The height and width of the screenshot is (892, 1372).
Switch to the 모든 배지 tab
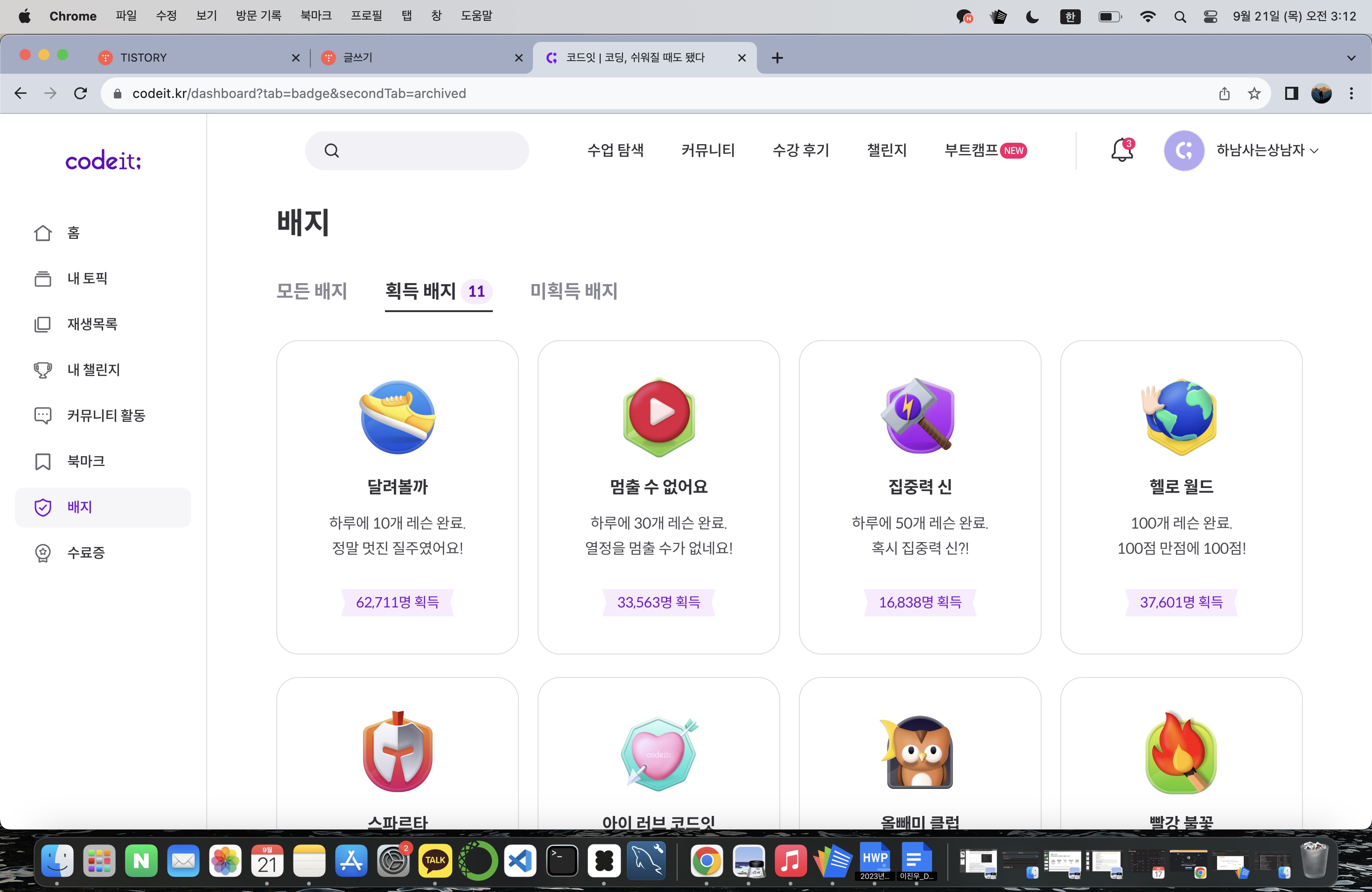(x=311, y=291)
